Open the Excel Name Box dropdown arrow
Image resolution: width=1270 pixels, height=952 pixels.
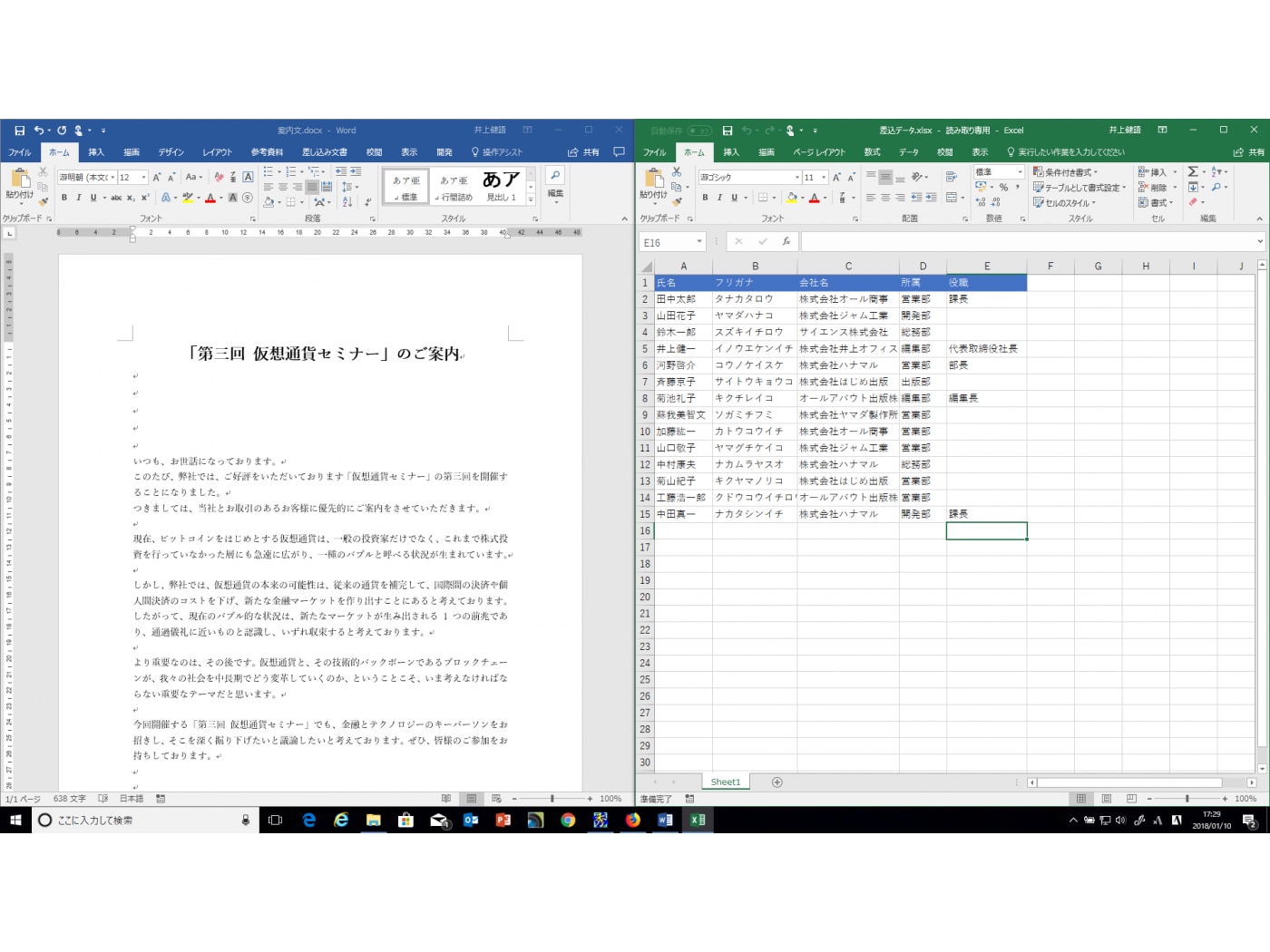click(x=699, y=242)
